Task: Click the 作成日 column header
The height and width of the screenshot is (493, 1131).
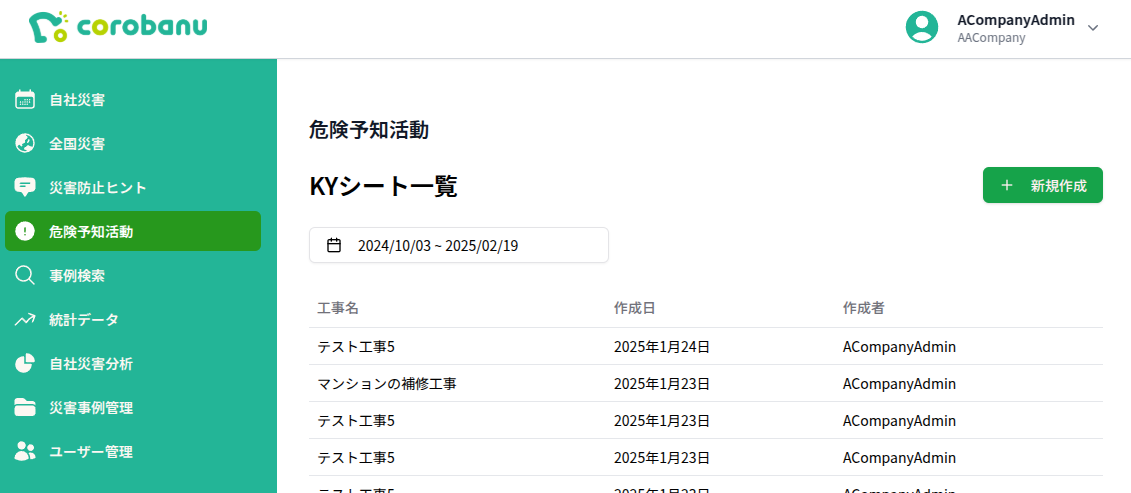Action: click(x=635, y=308)
